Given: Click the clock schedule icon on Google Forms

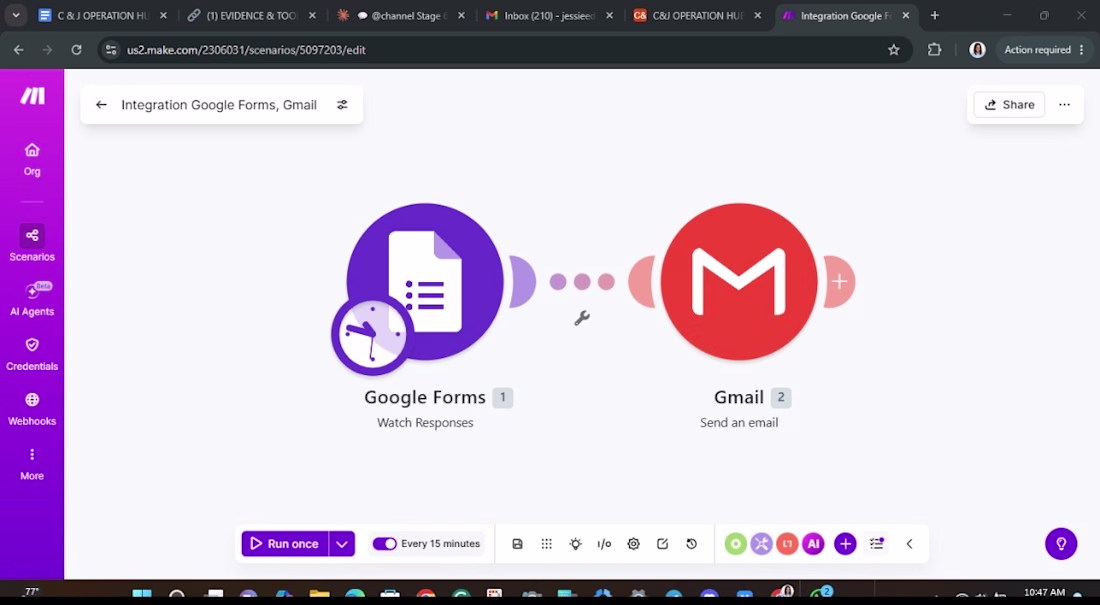Looking at the screenshot, I should (372, 335).
